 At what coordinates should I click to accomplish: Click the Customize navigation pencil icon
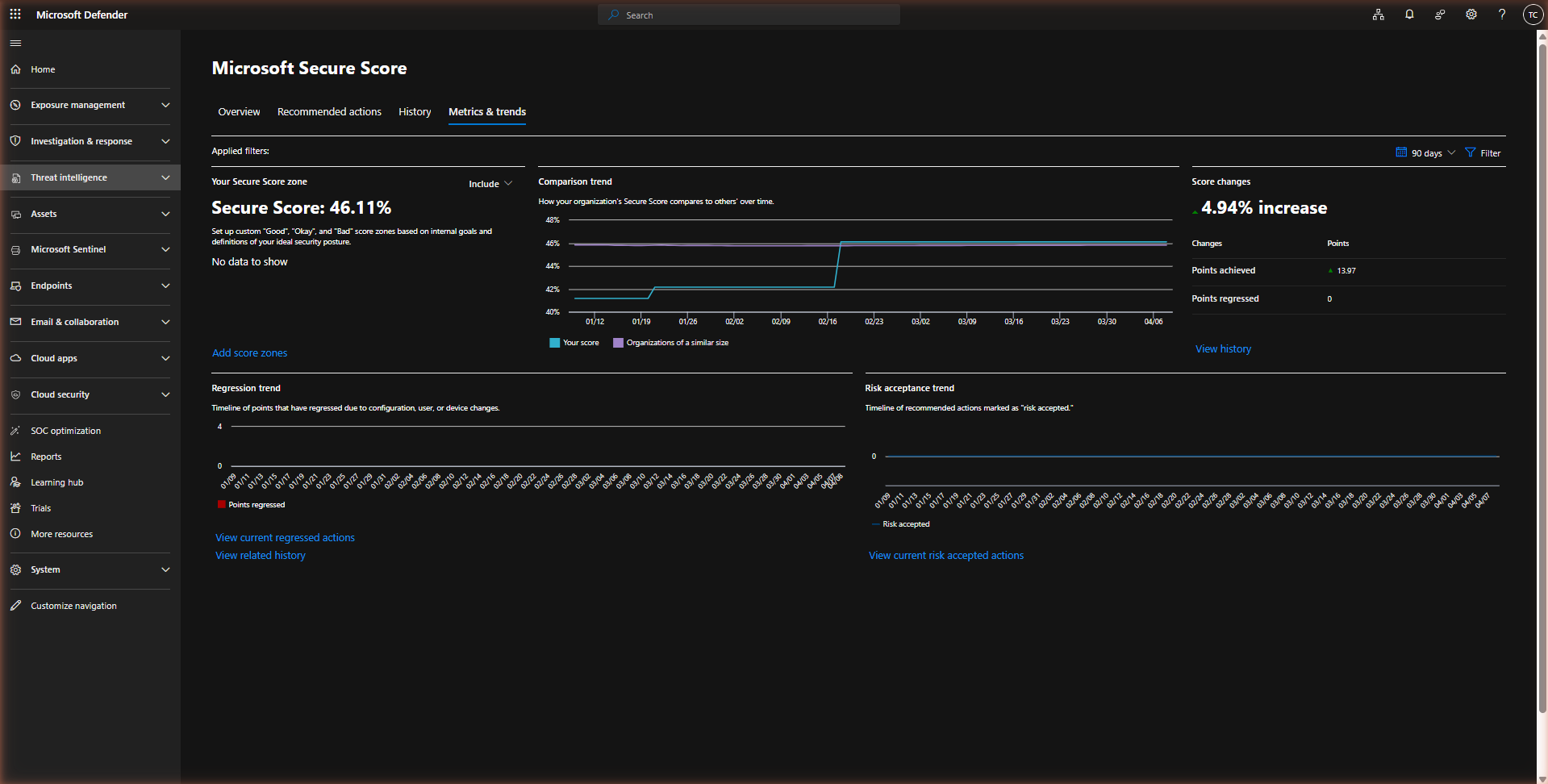pyautogui.click(x=15, y=606)
